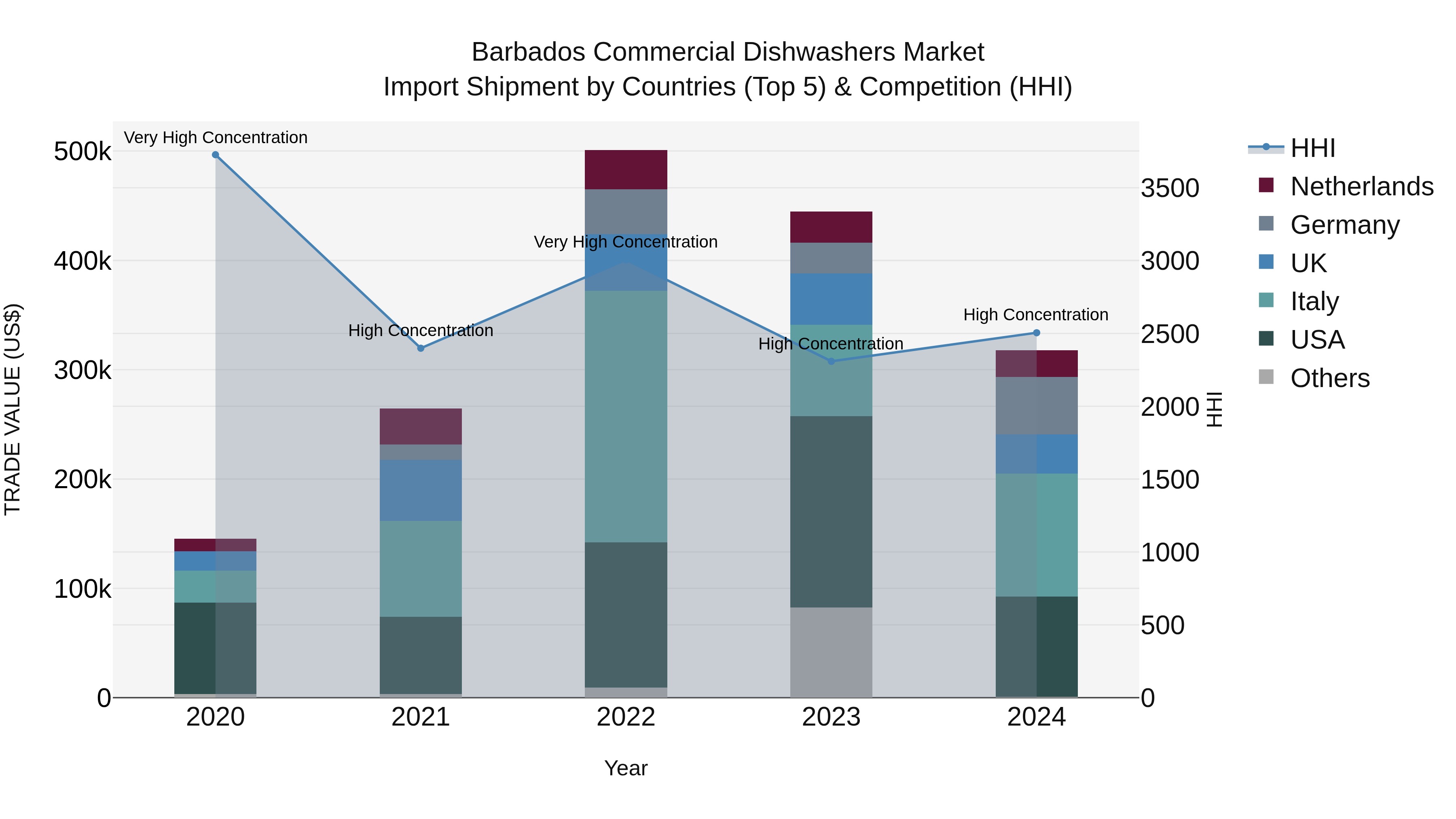Click the Netherlands maroon legend swatch
The image size is (1456, 819).
tap(1266, 185)
